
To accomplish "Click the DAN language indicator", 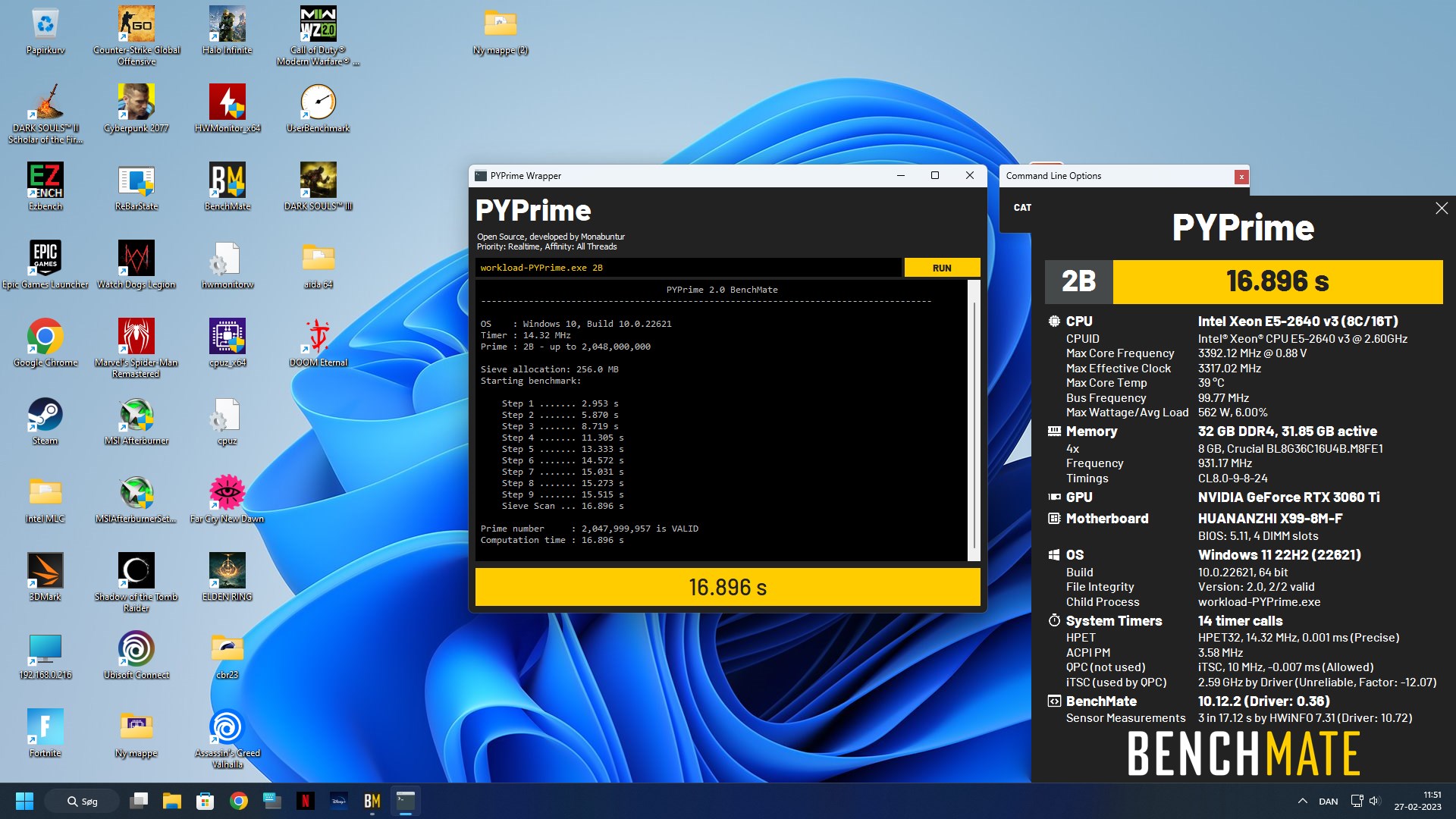I will point(1328,801).
